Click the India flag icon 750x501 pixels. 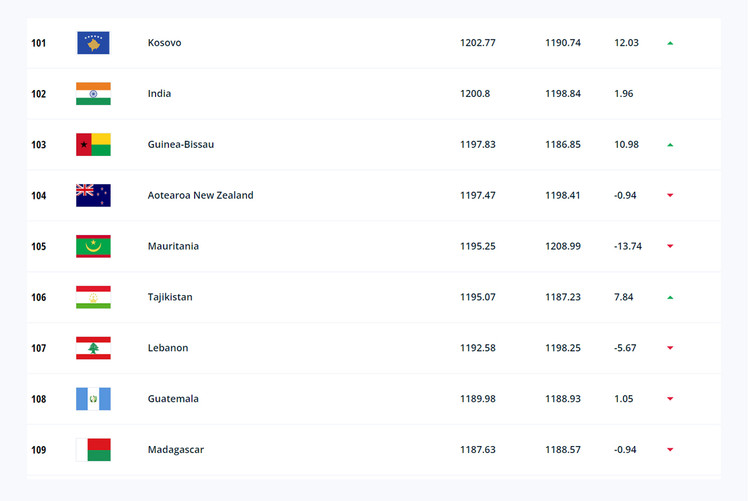(93, 94)
